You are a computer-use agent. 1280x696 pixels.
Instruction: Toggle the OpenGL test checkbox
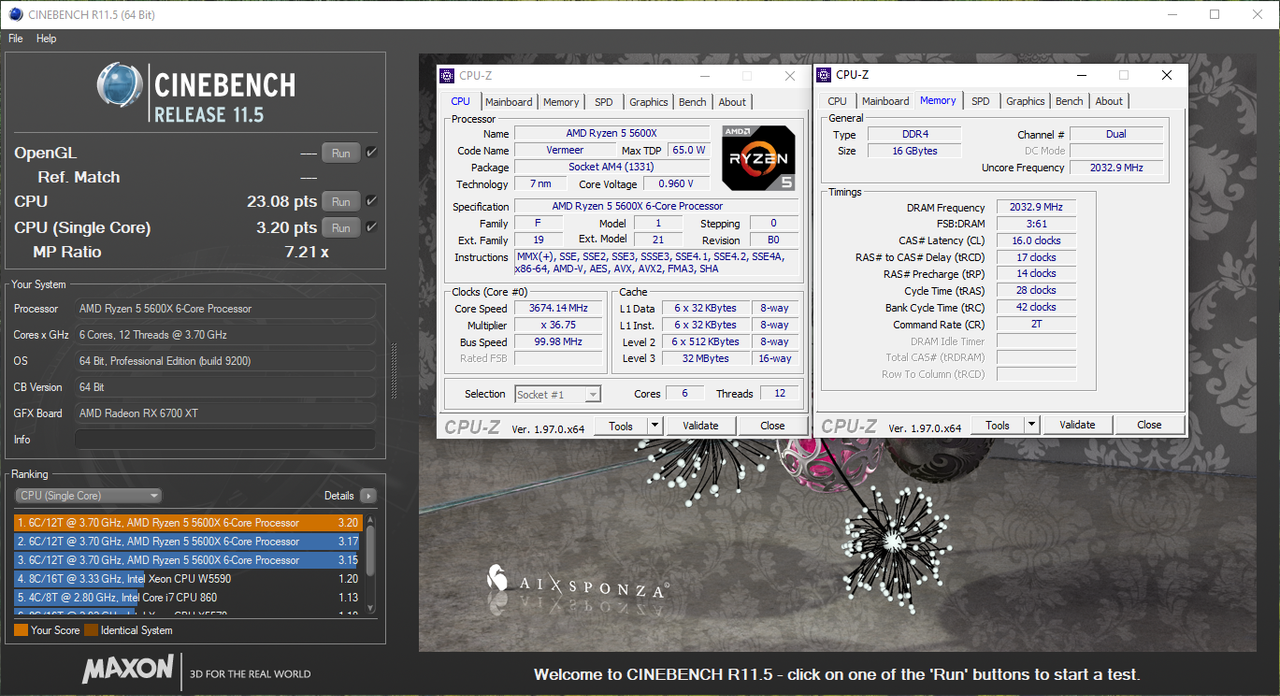pyautogui.click(x=372, y=152)
